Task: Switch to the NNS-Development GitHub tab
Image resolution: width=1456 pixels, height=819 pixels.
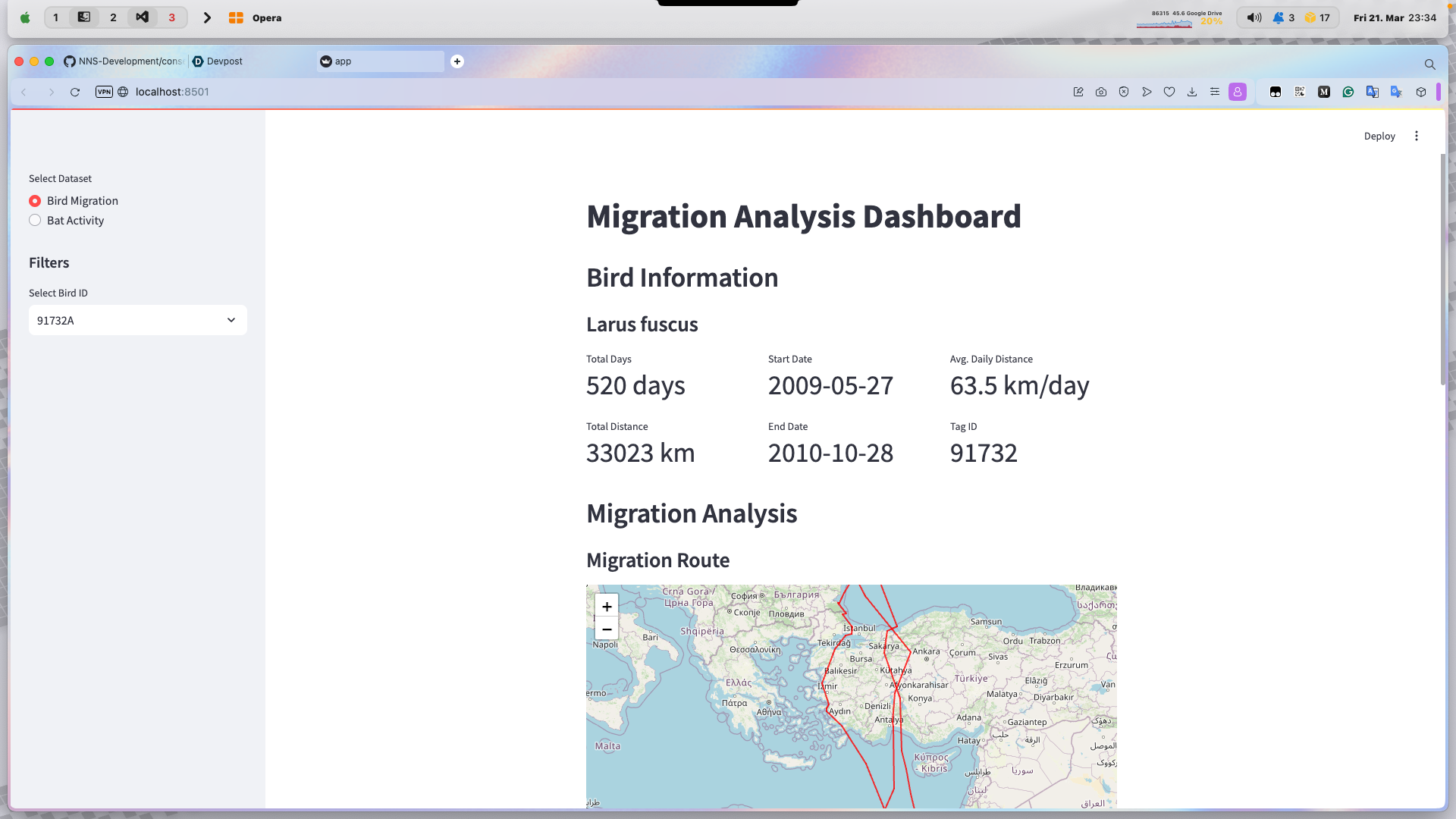Action: click(125, 61)
